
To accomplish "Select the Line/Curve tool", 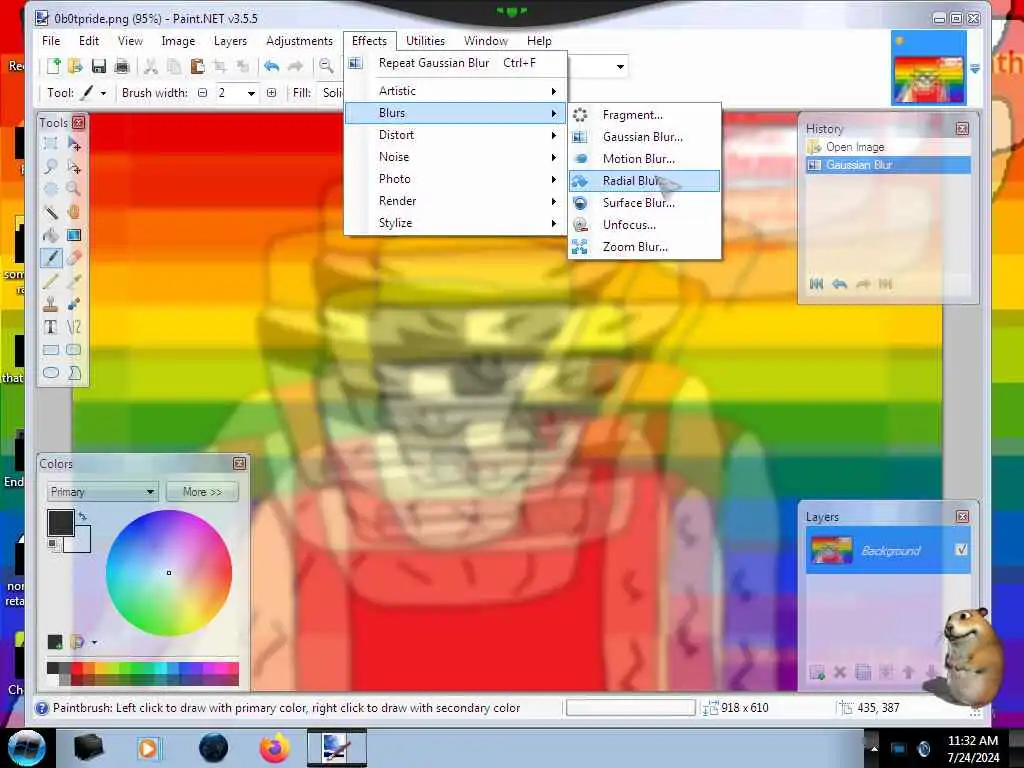I will 74,327.
